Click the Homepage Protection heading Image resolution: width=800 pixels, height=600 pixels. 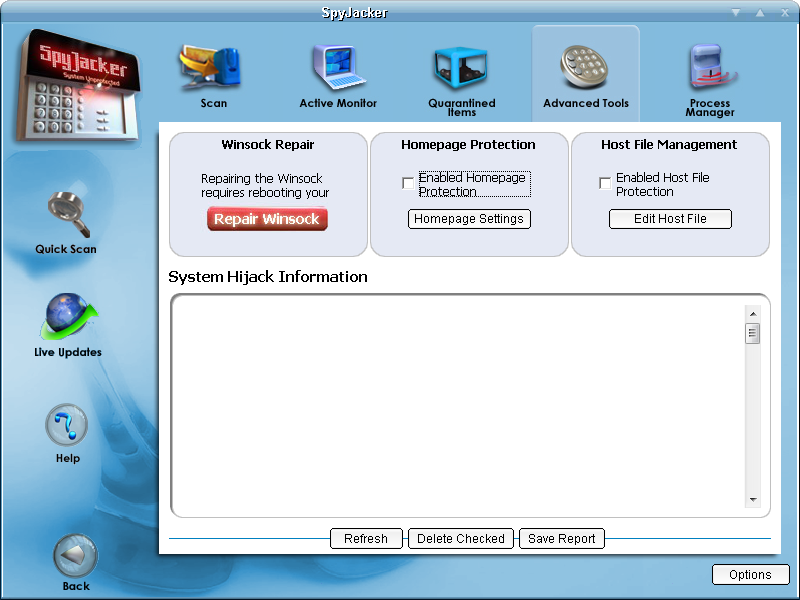468,144
